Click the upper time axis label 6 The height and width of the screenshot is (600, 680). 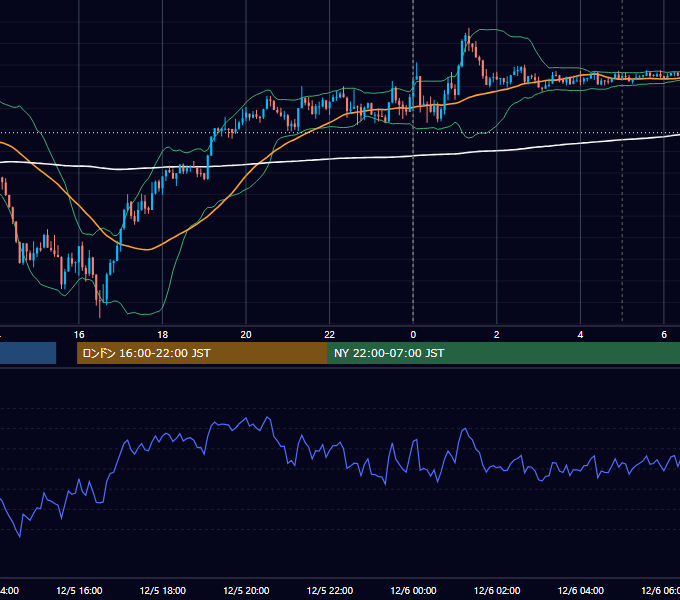pos(664,335)
